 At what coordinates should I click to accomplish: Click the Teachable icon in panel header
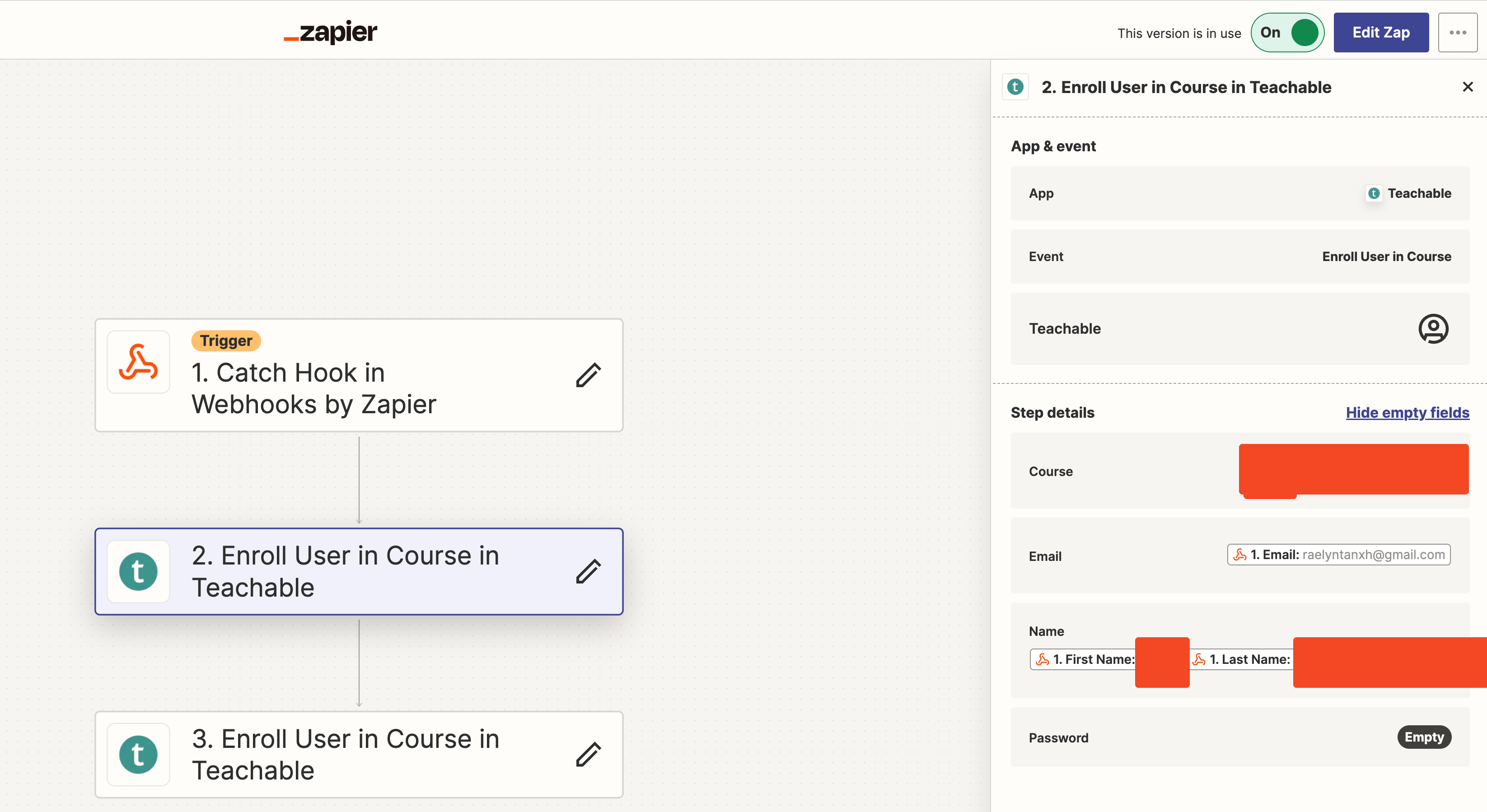point(1015,87)
